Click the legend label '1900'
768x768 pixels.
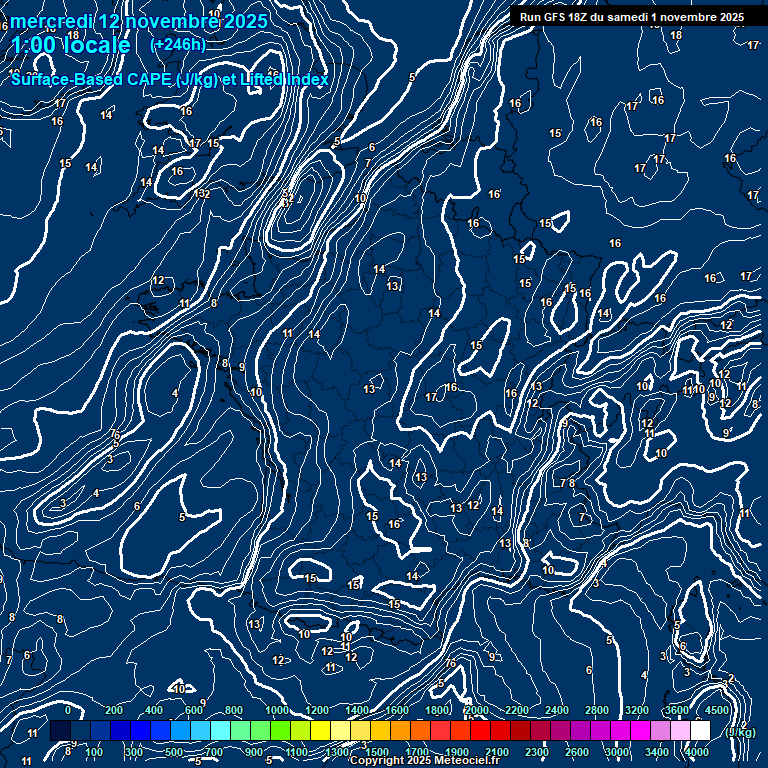(x=457, y=752)
